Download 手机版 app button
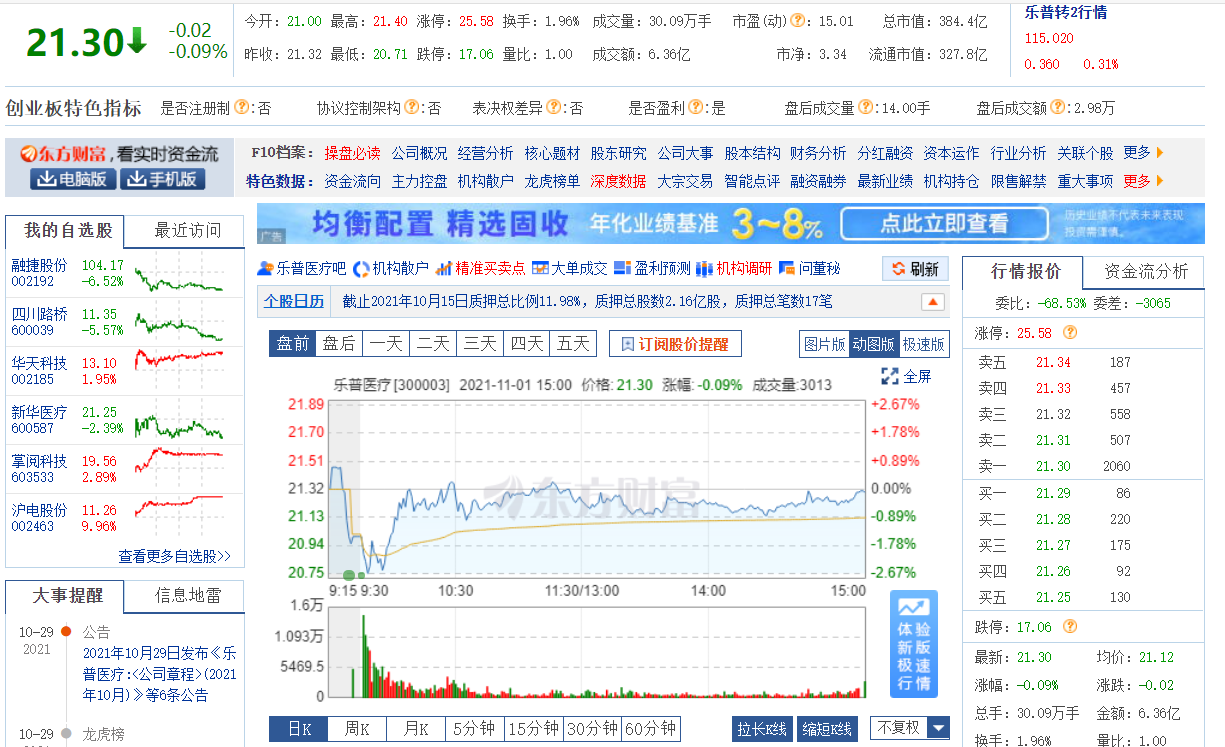This screenshot has width=1225, height=747. (163, 179)
